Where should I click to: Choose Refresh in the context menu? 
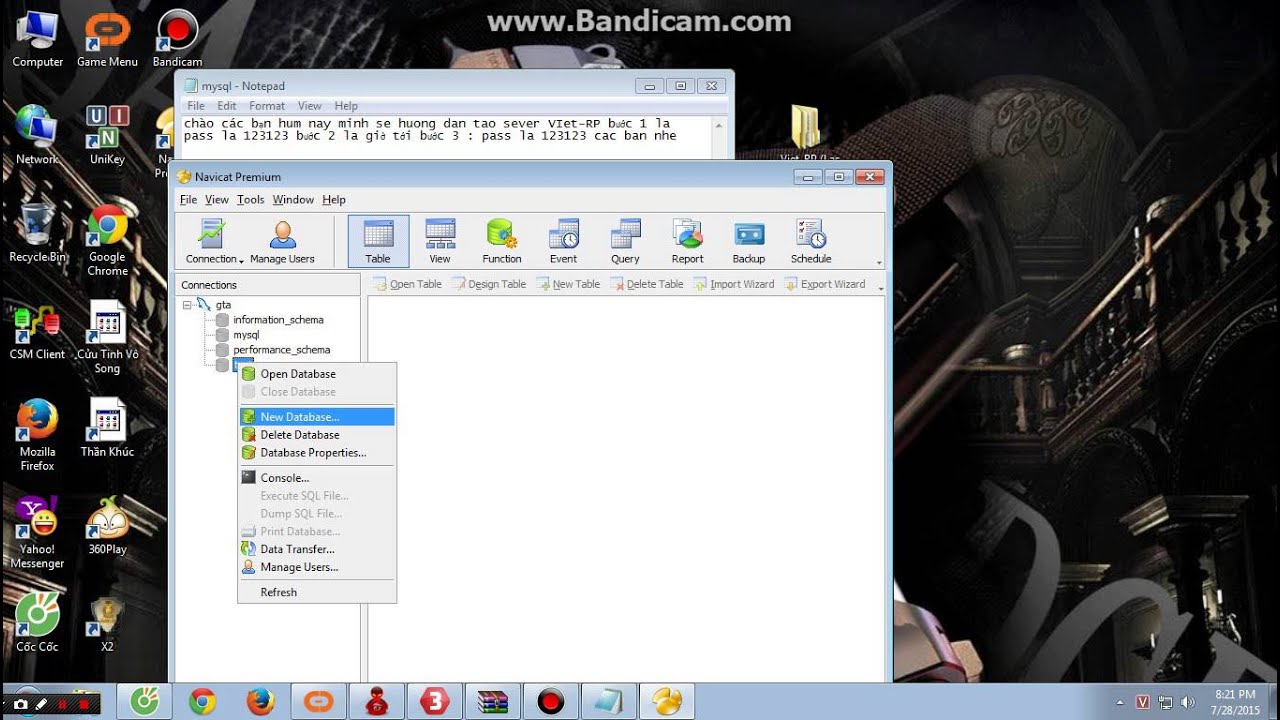[x=317, y=592]
